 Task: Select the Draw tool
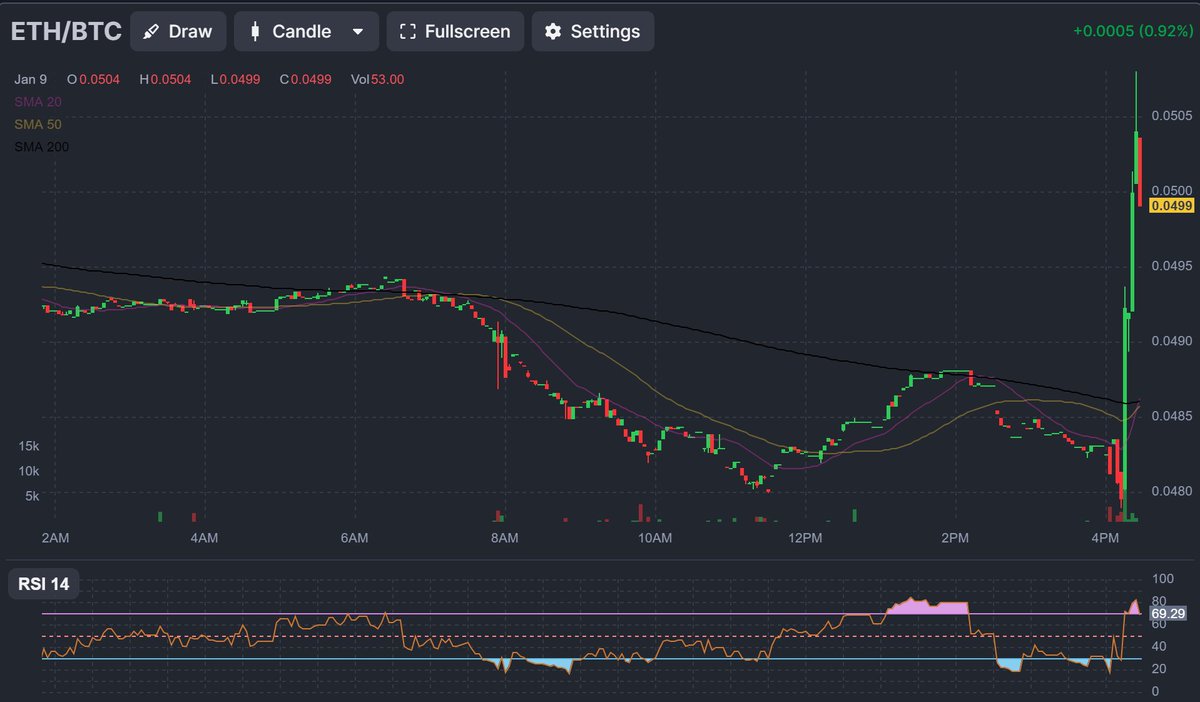click(178, 31)
